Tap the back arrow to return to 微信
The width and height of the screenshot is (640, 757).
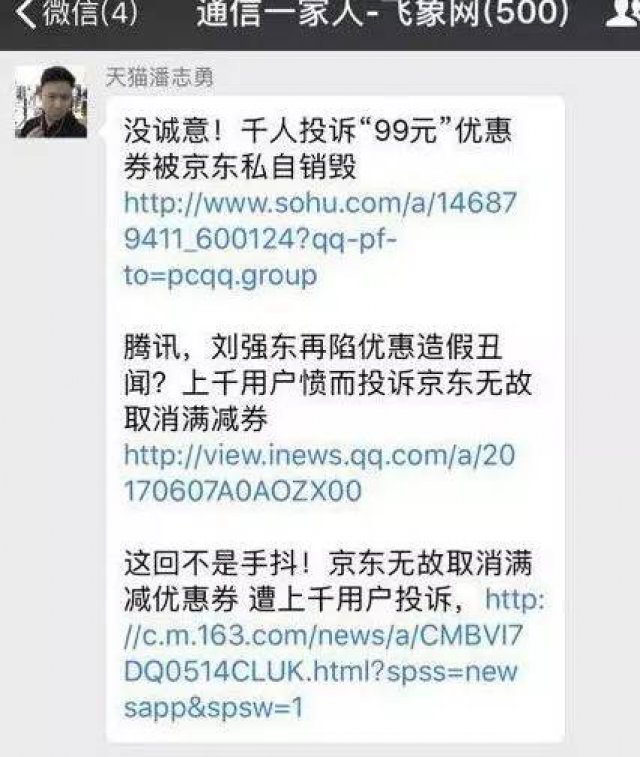point(26,14)
